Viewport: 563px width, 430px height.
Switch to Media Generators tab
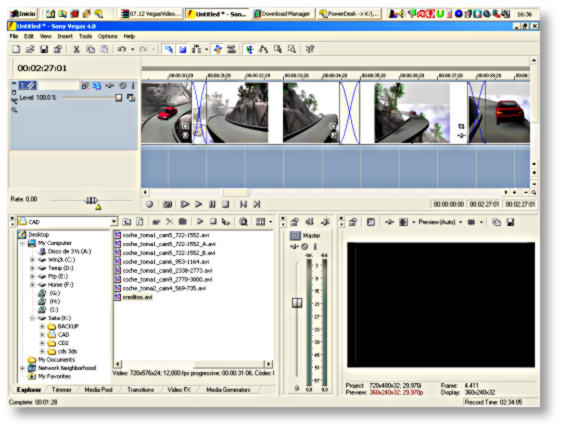point(228,389)
